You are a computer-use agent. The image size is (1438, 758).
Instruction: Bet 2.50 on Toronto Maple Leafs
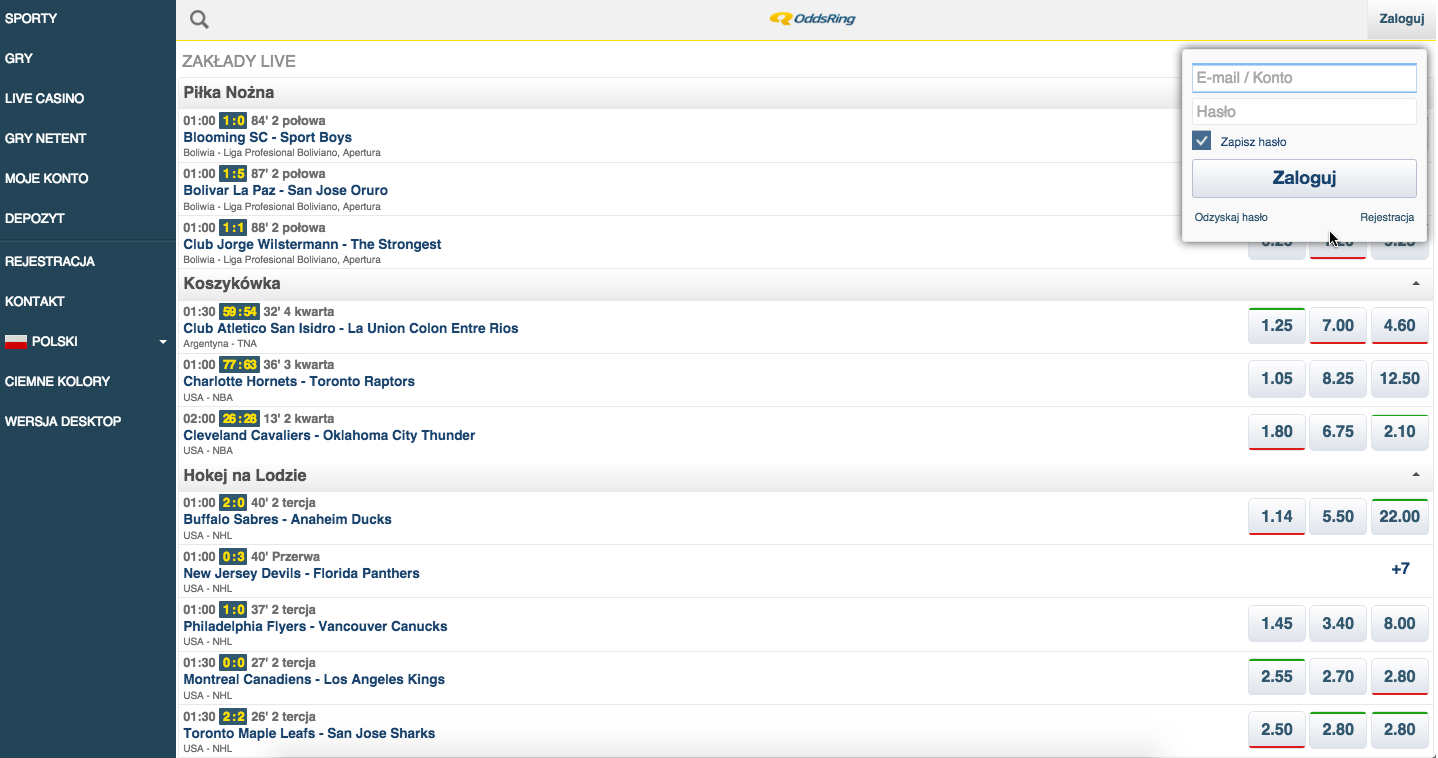coord(1277,729)
